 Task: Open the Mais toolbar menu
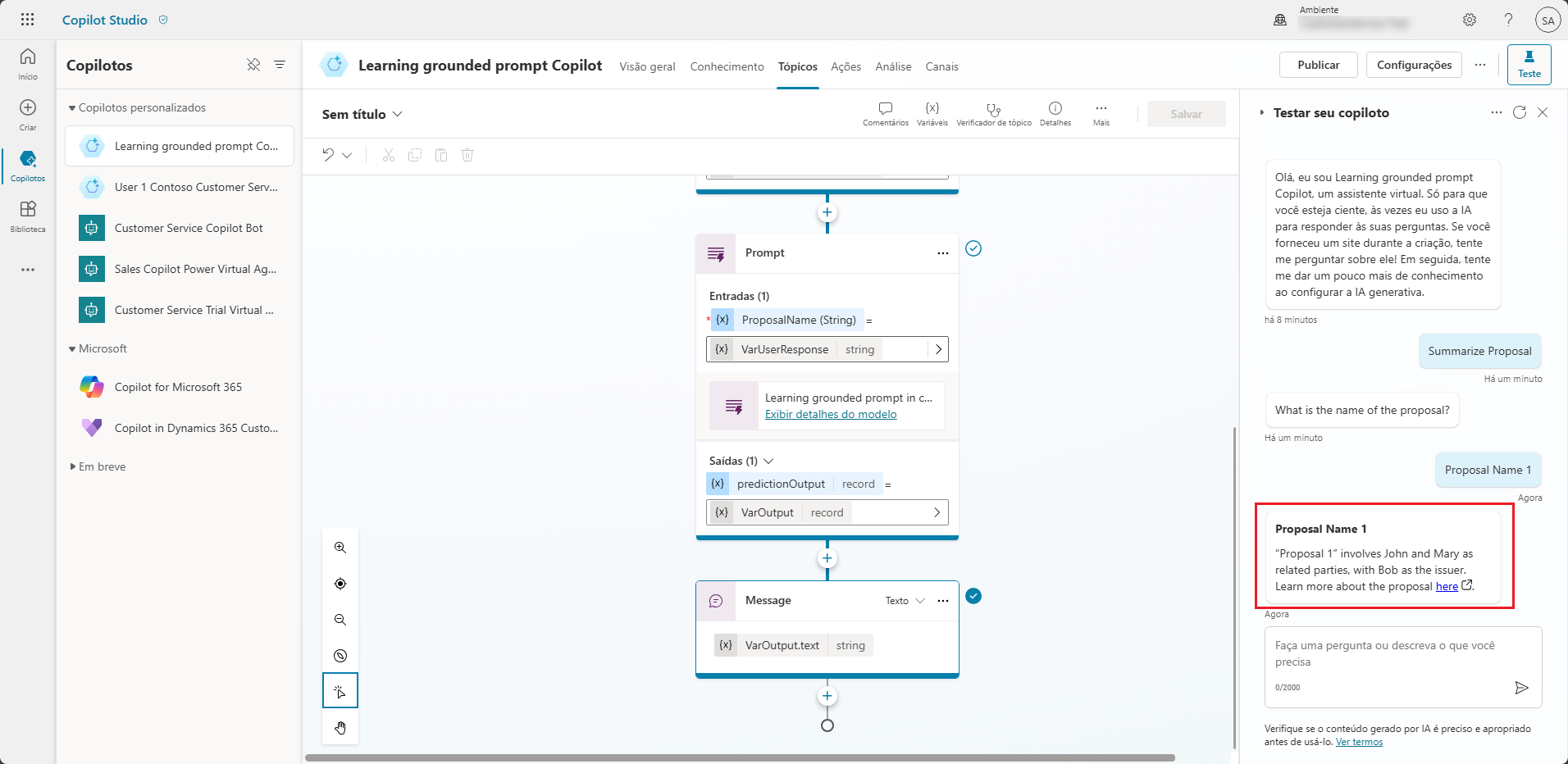[1101, 114]
